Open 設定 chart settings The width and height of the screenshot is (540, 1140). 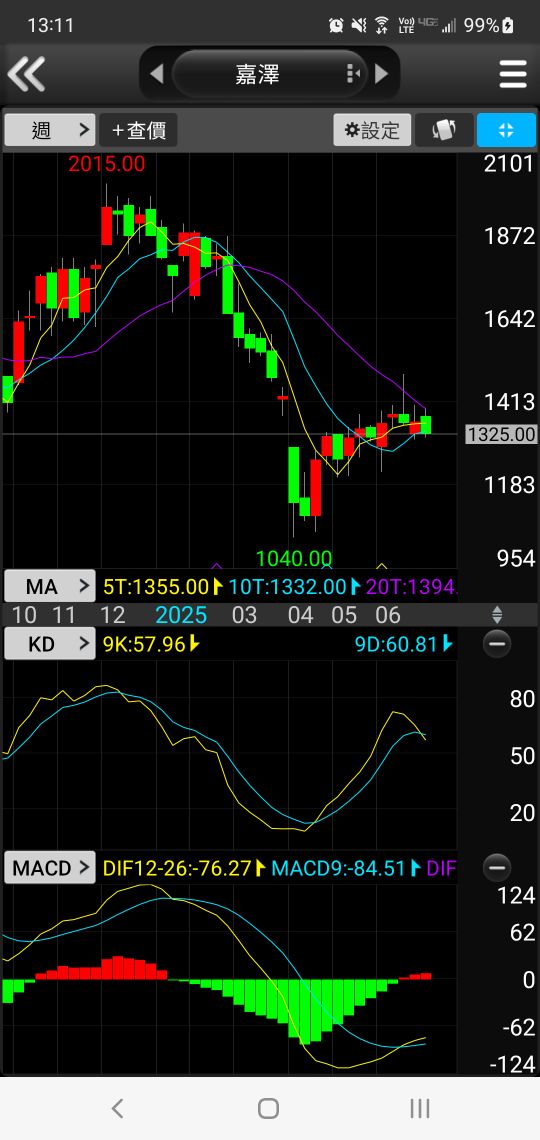pyautogui.click(x=372, y=130)
